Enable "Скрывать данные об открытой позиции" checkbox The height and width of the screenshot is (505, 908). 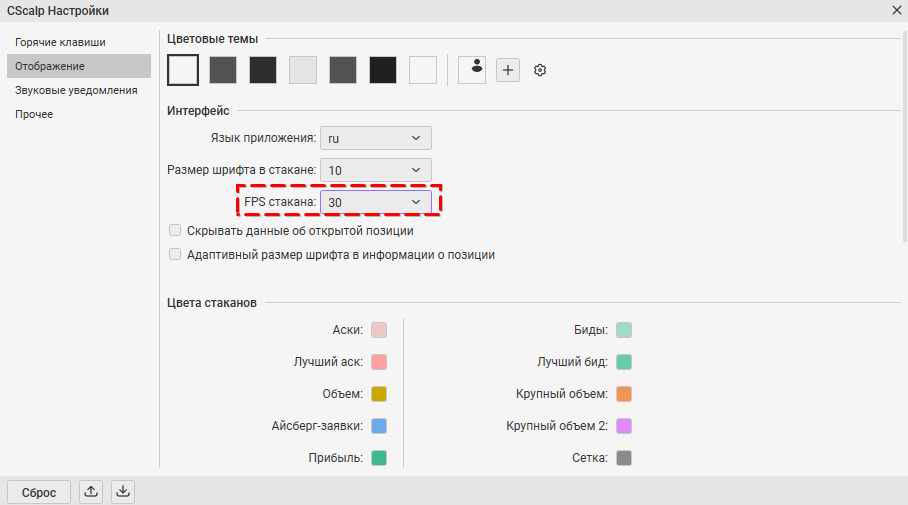click(x=175, y=230)
